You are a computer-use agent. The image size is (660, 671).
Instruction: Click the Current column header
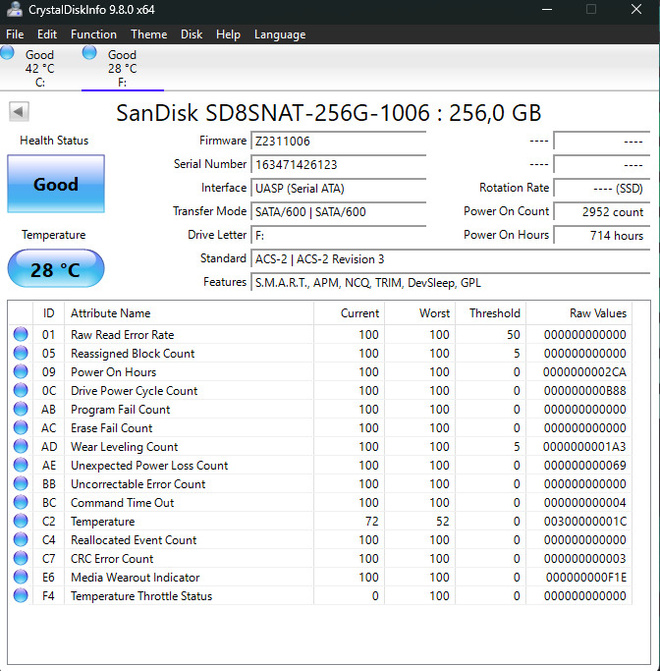click(x=349, y=313)
